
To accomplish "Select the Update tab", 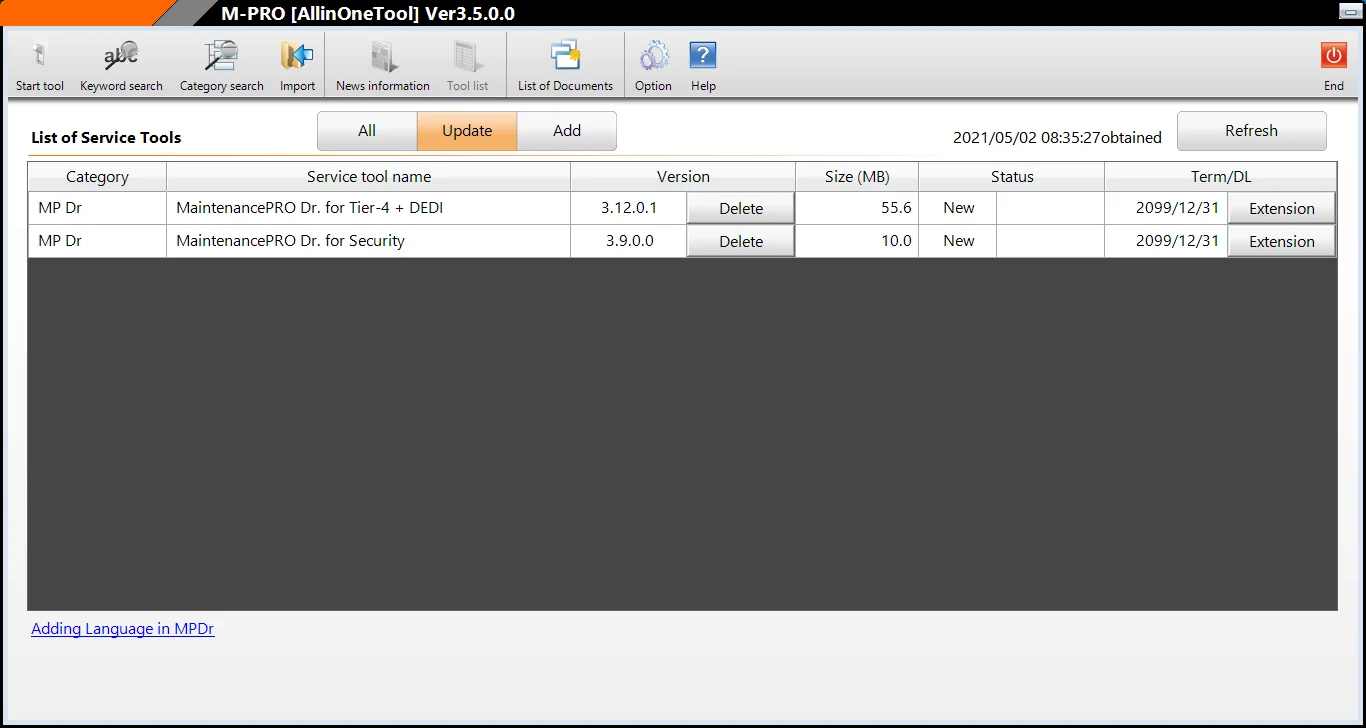I will point(467,131).
